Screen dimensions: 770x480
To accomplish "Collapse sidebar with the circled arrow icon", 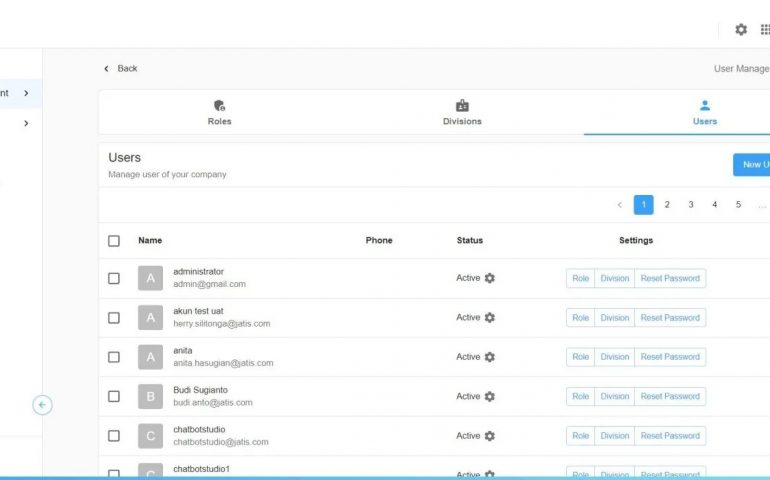I will point(42,405).
